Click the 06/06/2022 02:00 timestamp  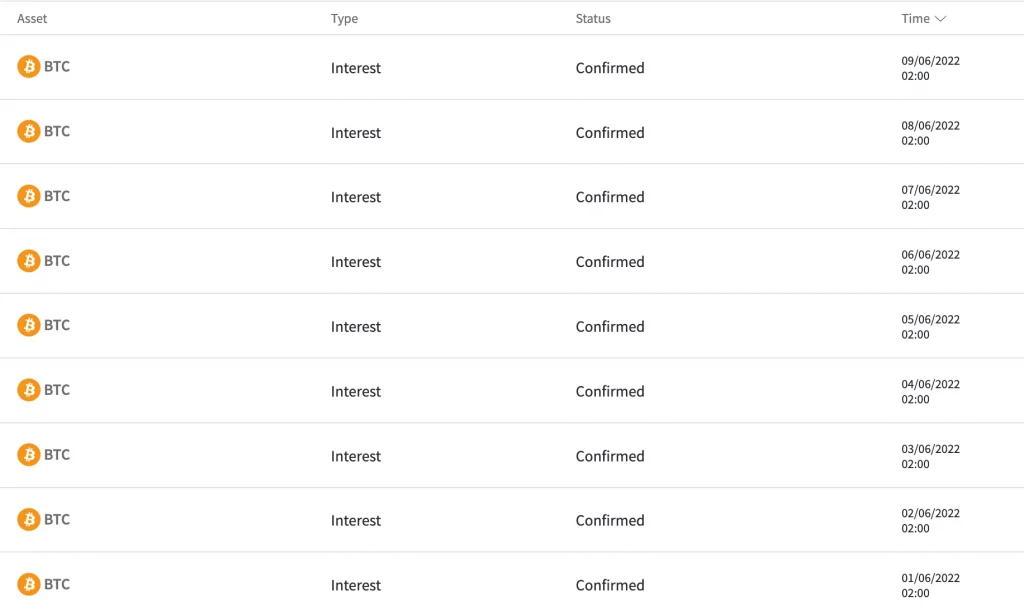click(x=930, y=262)
